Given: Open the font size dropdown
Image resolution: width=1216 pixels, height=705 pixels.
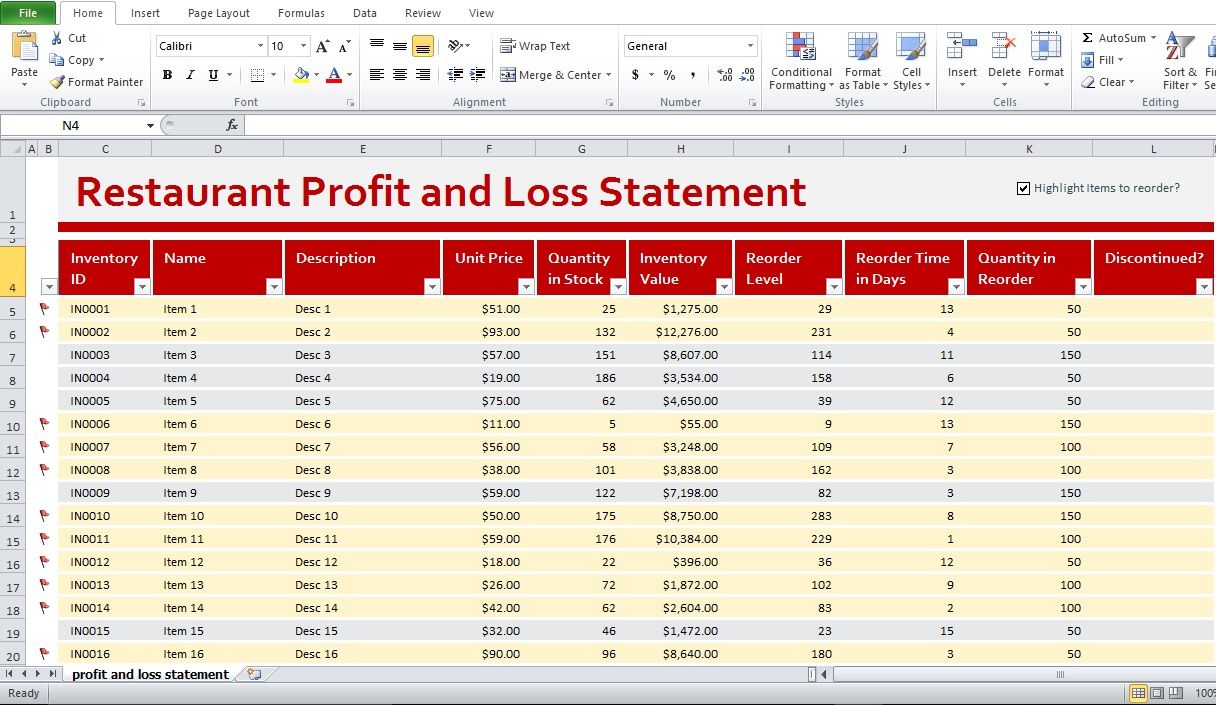Looking at the screenshot, I should tap(304, 46).
